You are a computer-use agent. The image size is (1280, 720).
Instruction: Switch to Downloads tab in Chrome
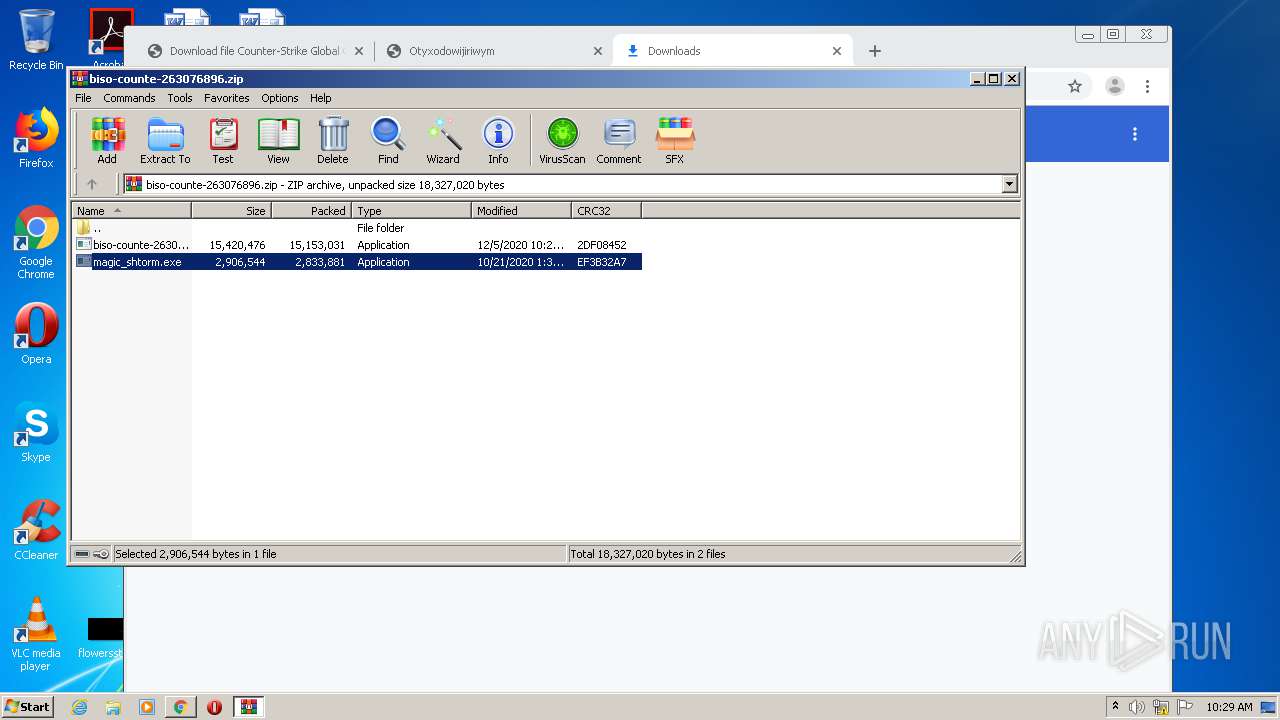(x=733, y=51)
